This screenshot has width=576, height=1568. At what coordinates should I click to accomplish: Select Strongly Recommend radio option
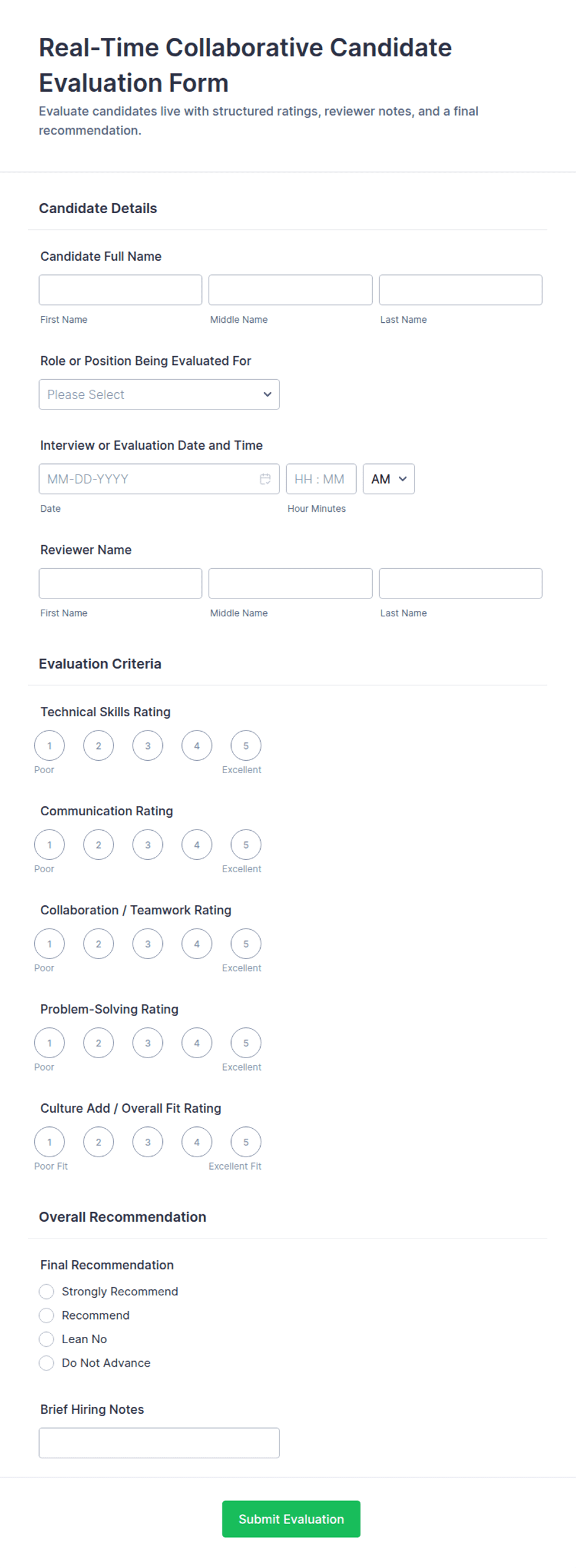46,1291
